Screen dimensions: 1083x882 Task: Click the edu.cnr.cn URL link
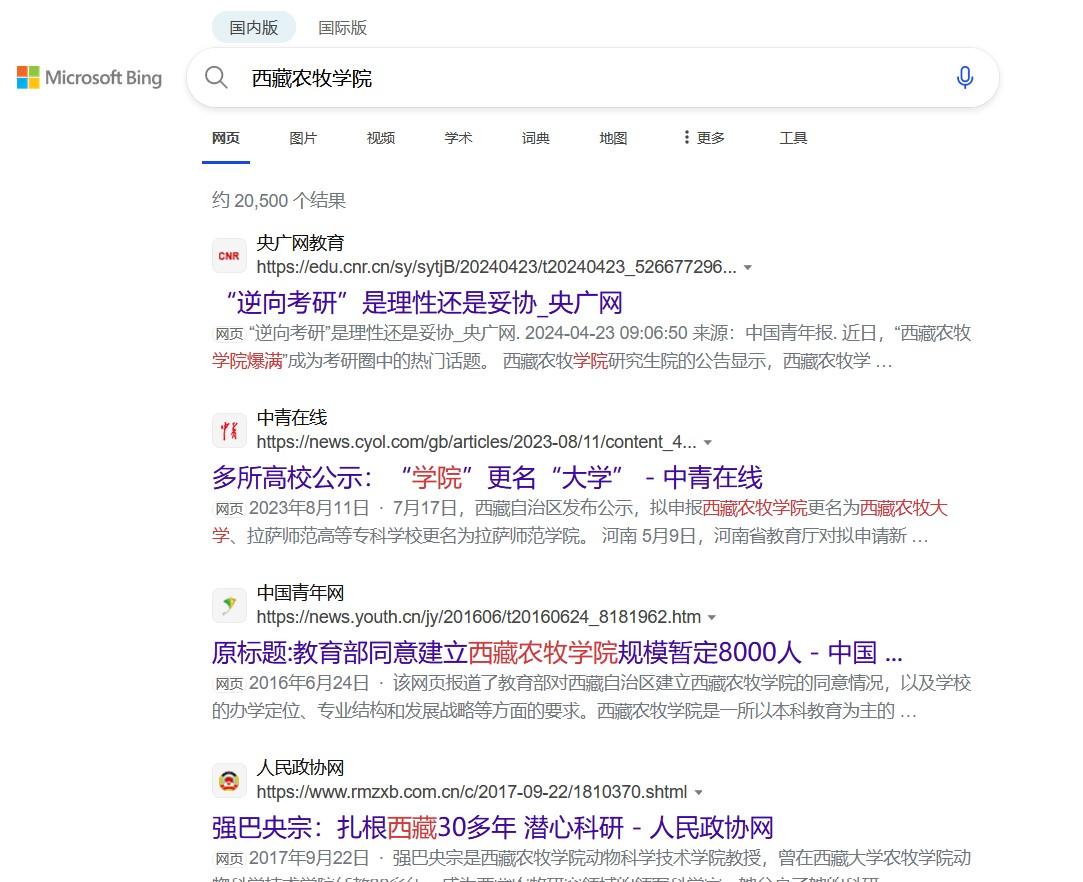[496, 267]
